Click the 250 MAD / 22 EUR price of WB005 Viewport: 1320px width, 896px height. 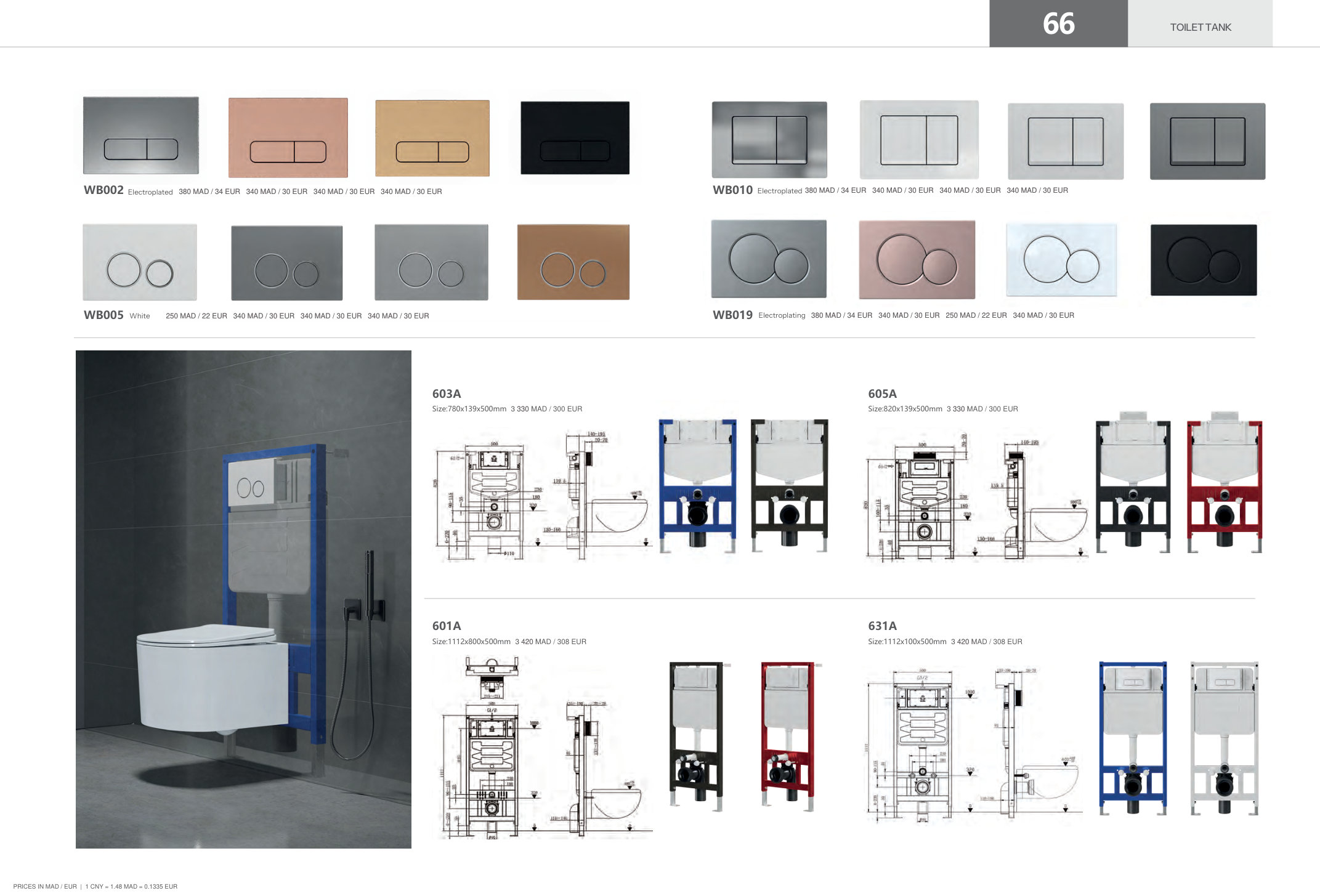196,316
